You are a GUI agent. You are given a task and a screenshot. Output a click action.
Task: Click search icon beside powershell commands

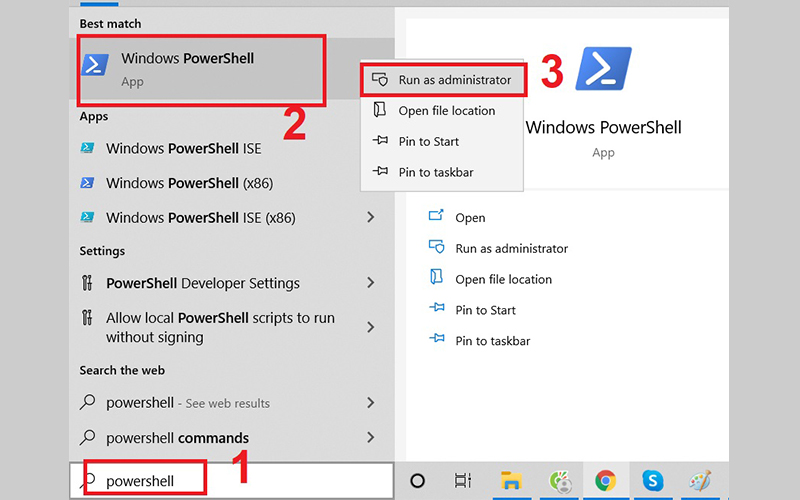coord(88,437)
